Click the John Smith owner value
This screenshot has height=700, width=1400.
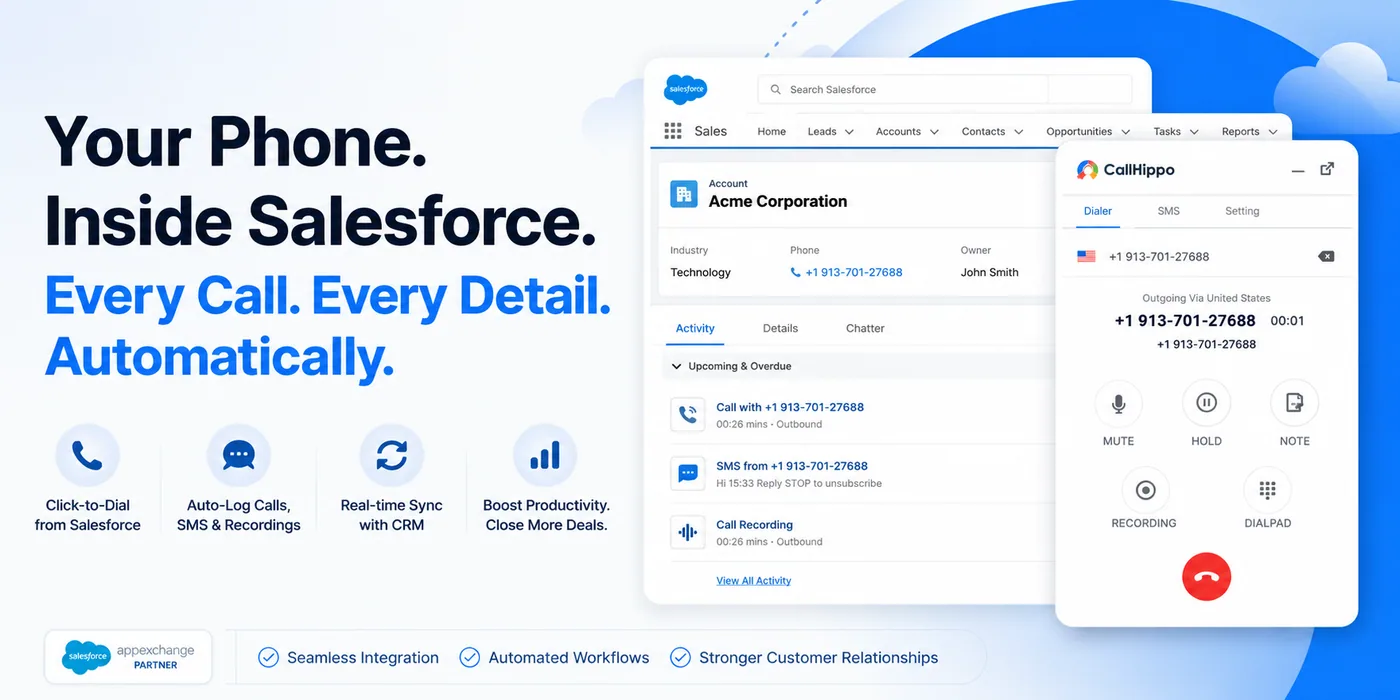pos(990,272)
